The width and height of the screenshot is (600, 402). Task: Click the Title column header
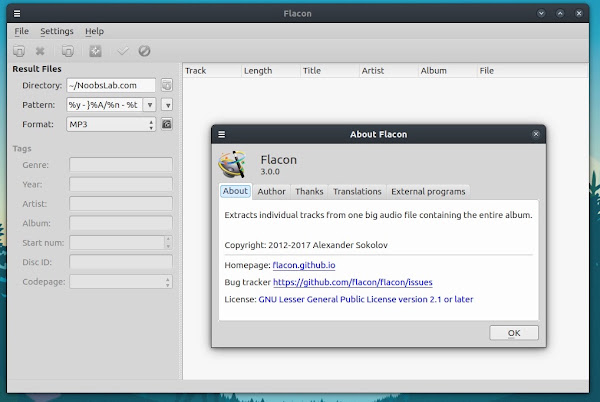[330, 71]
